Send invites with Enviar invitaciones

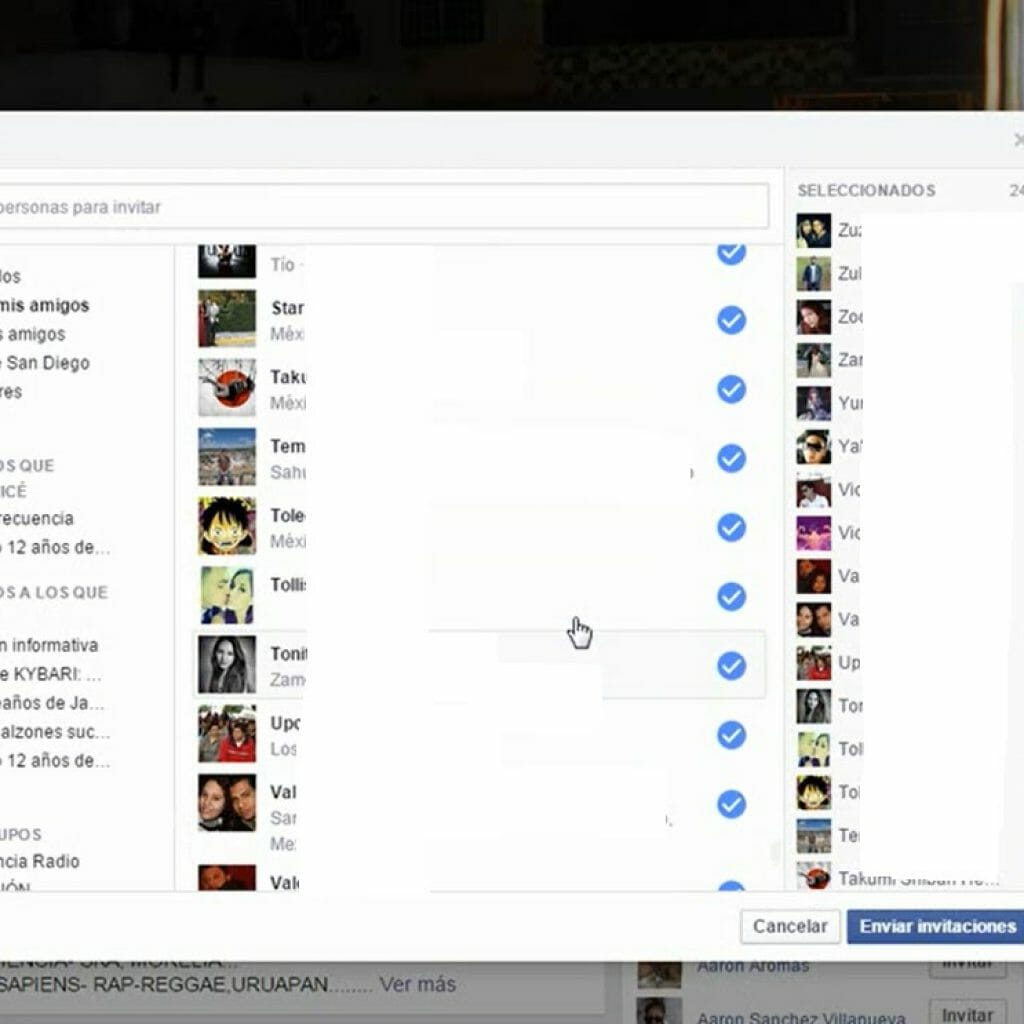pyautogui.click(x=936, y=926)
